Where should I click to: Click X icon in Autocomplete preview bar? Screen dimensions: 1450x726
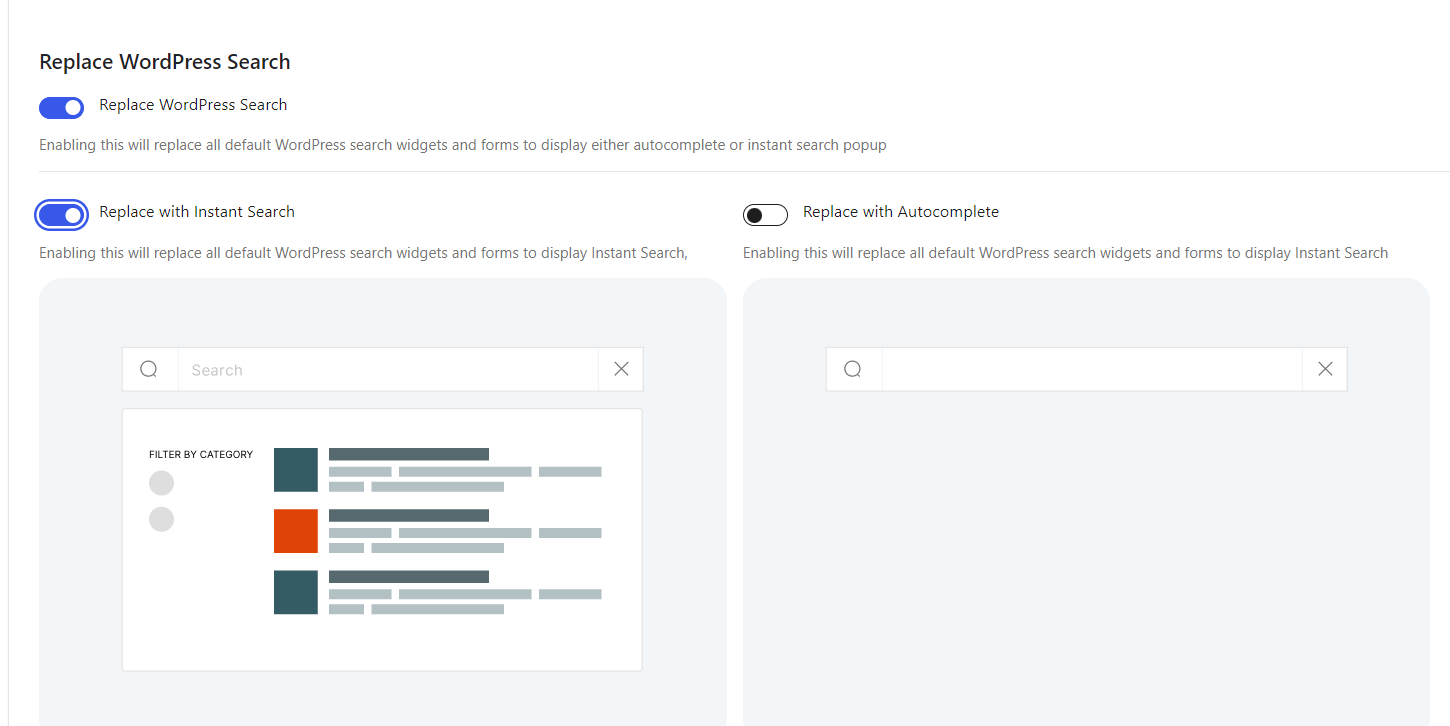[1325, 369]
